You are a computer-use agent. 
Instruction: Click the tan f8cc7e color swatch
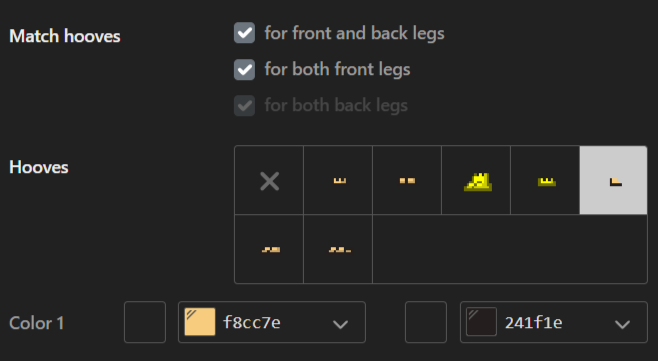pos(200,322)
